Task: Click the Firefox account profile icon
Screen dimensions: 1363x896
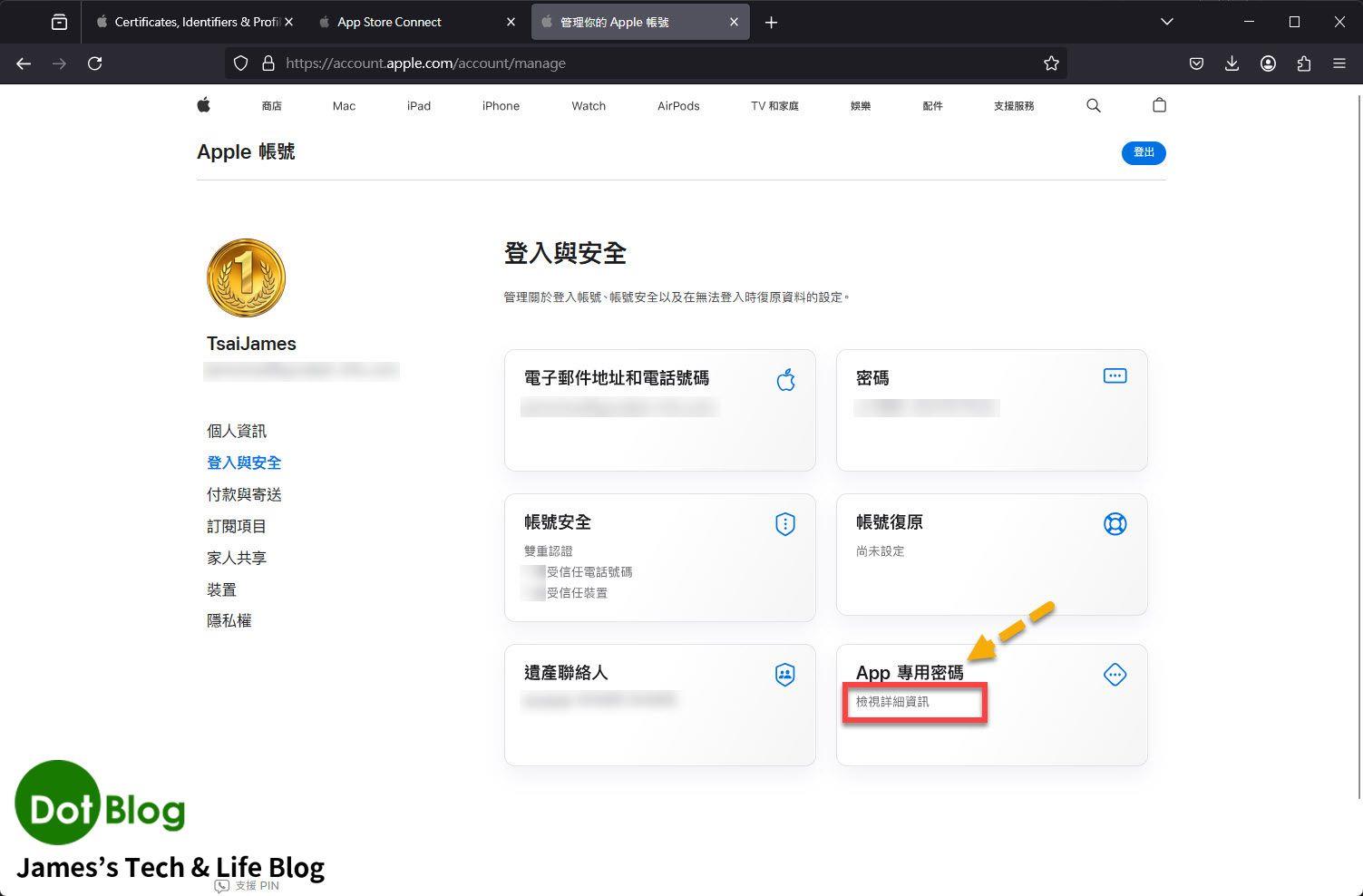Action: 1268,63
